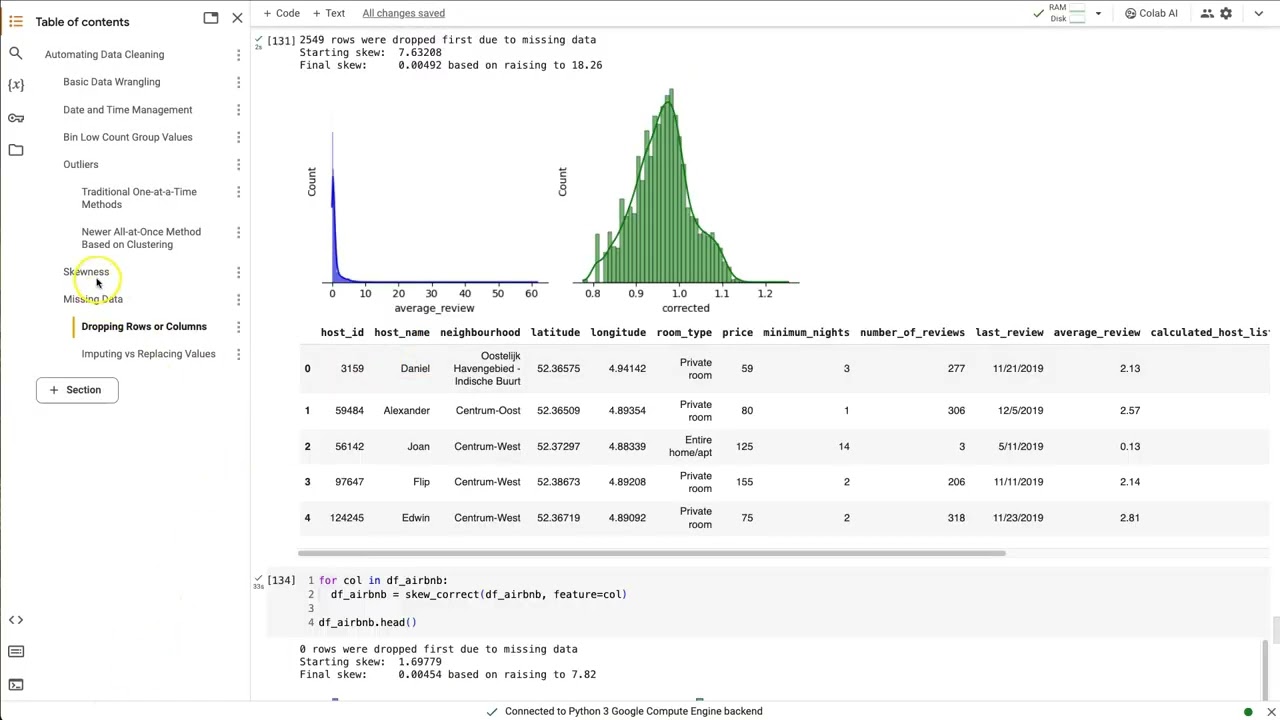Open options menu for Bin Low Count Group Values
Viewport: 1280px width, 720px height.
point(238,137)
